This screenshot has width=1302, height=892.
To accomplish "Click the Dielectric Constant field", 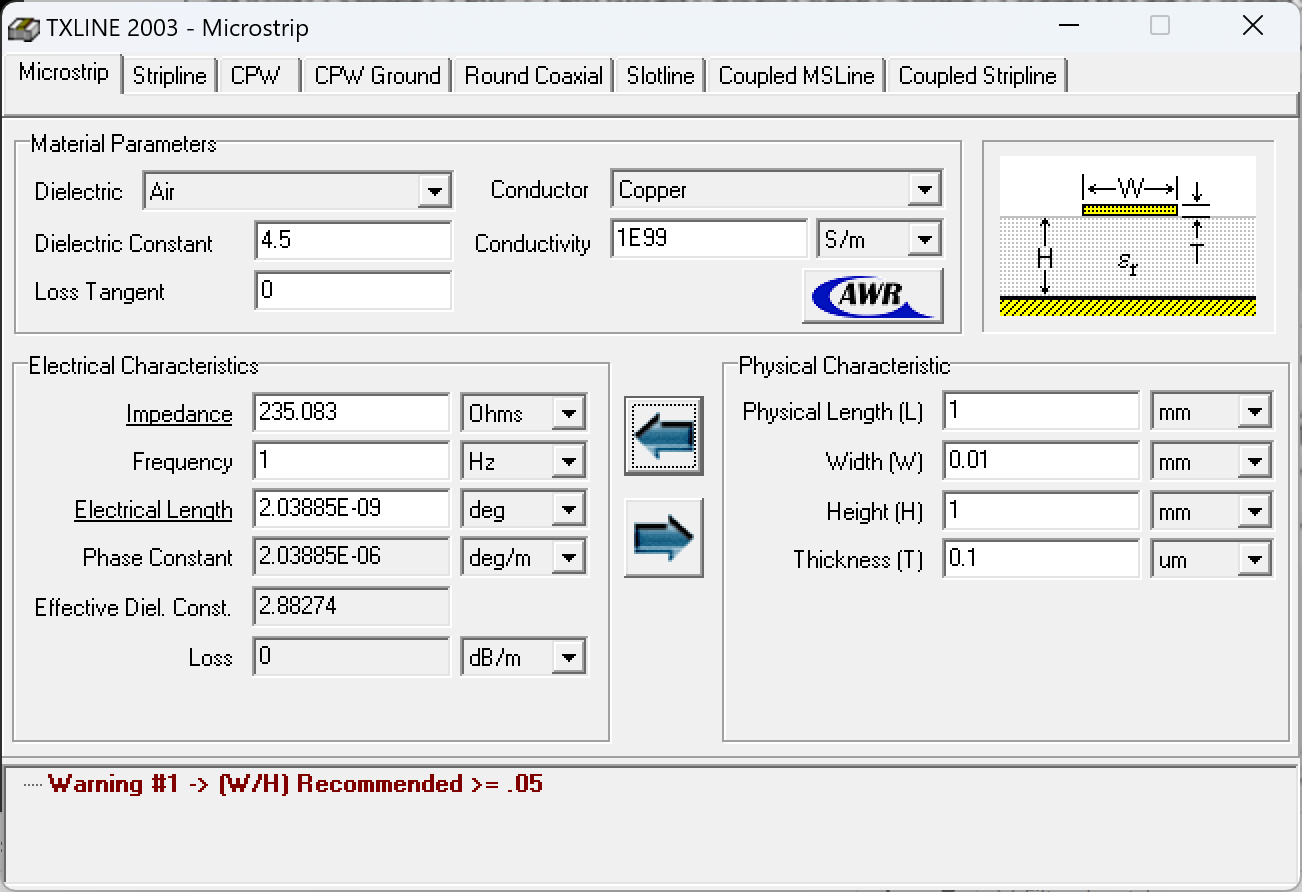I will [x=353, y=241].
